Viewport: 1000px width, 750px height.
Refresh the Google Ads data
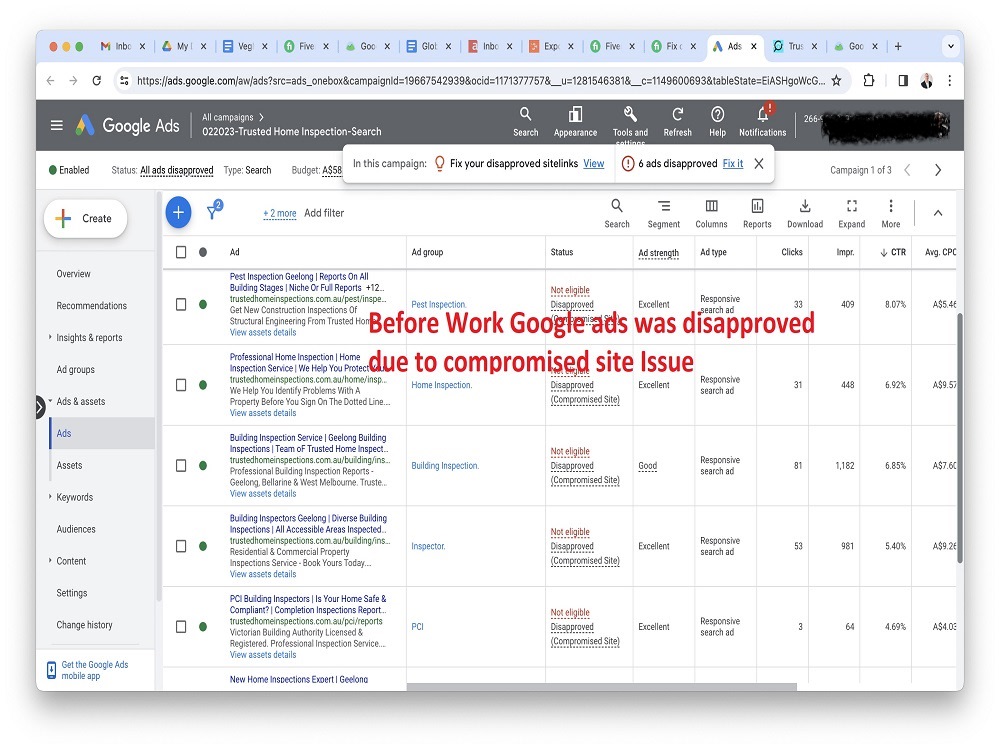(677, 122)
